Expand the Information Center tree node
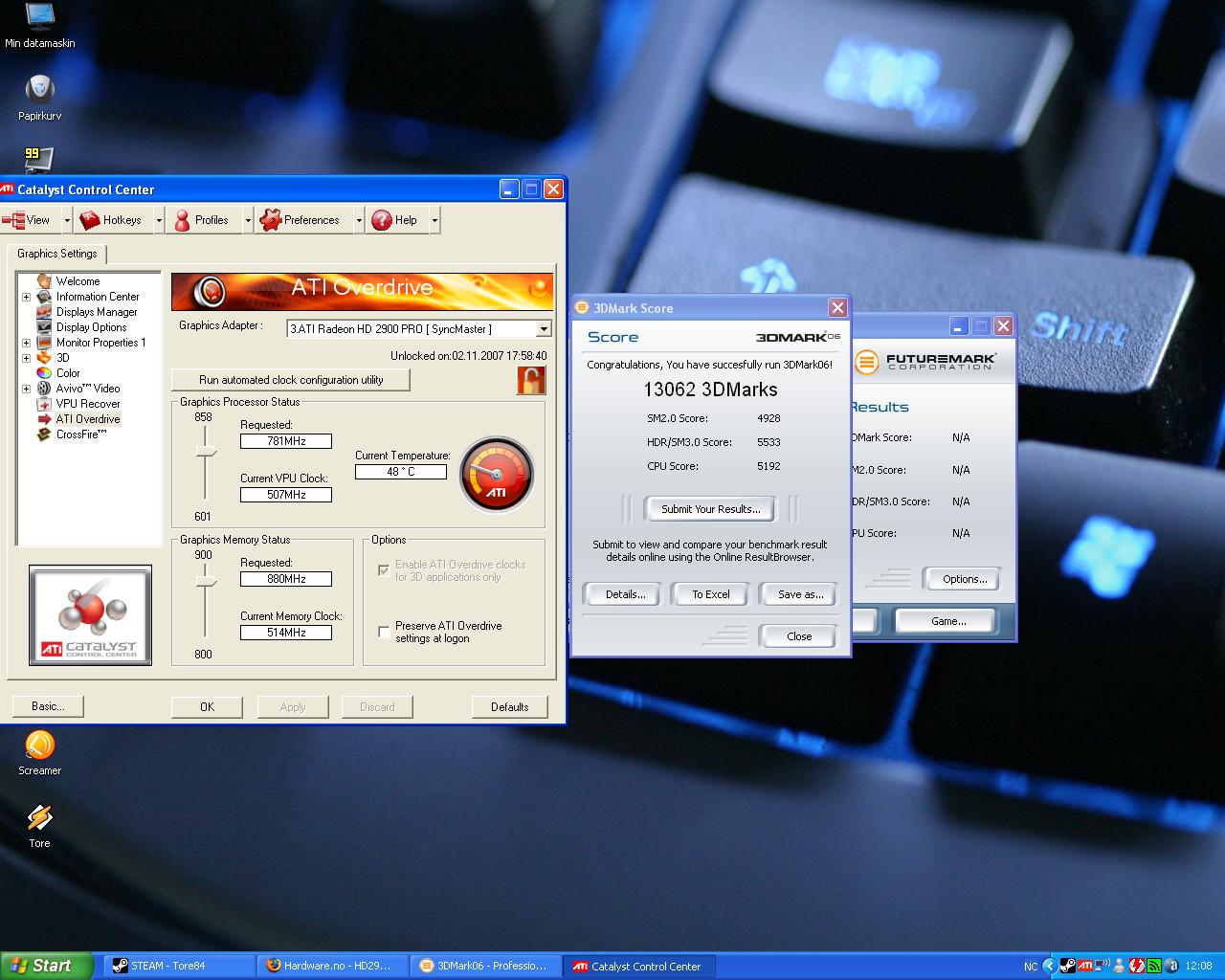The height and width of the screenshot is (980, 1225). (26, 297)
